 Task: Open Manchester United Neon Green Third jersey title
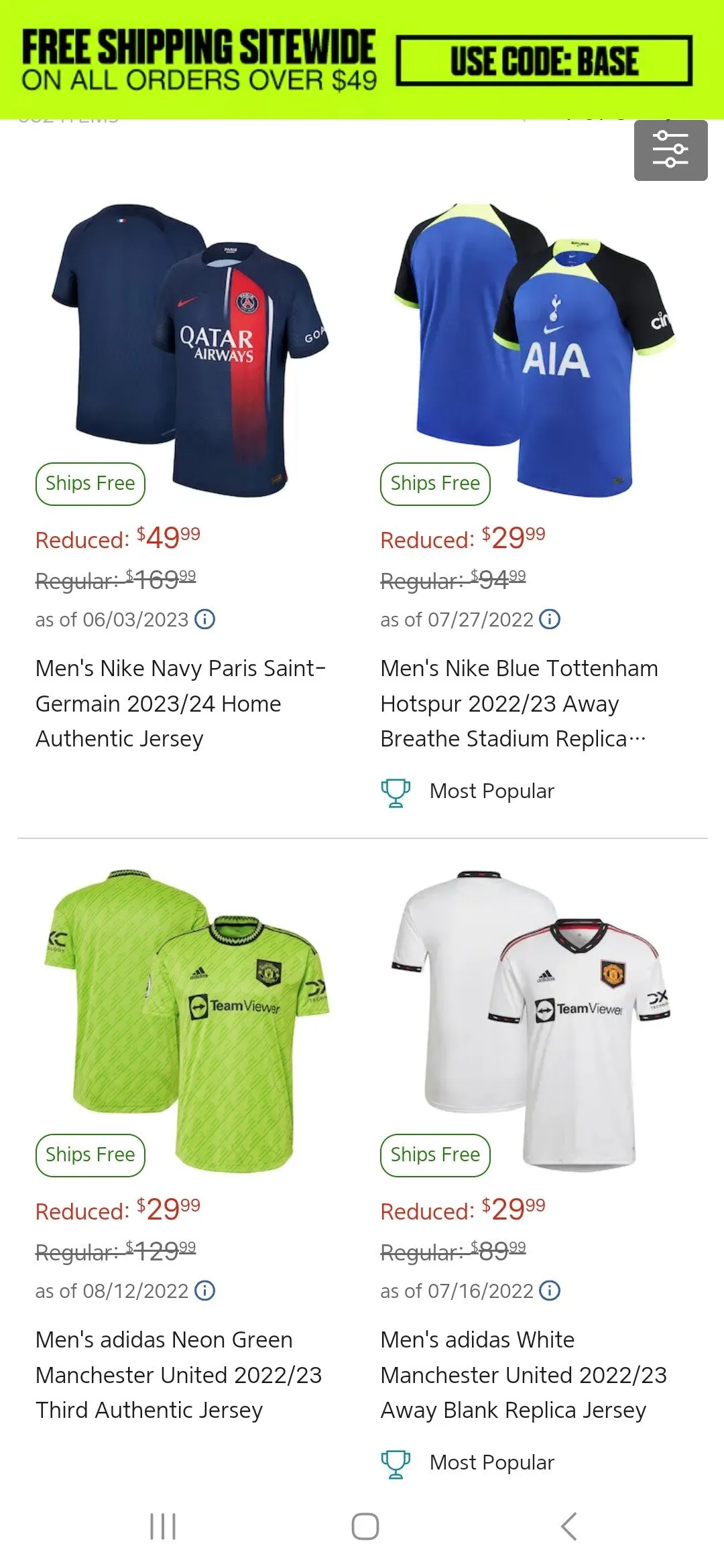pos(178,1374)
